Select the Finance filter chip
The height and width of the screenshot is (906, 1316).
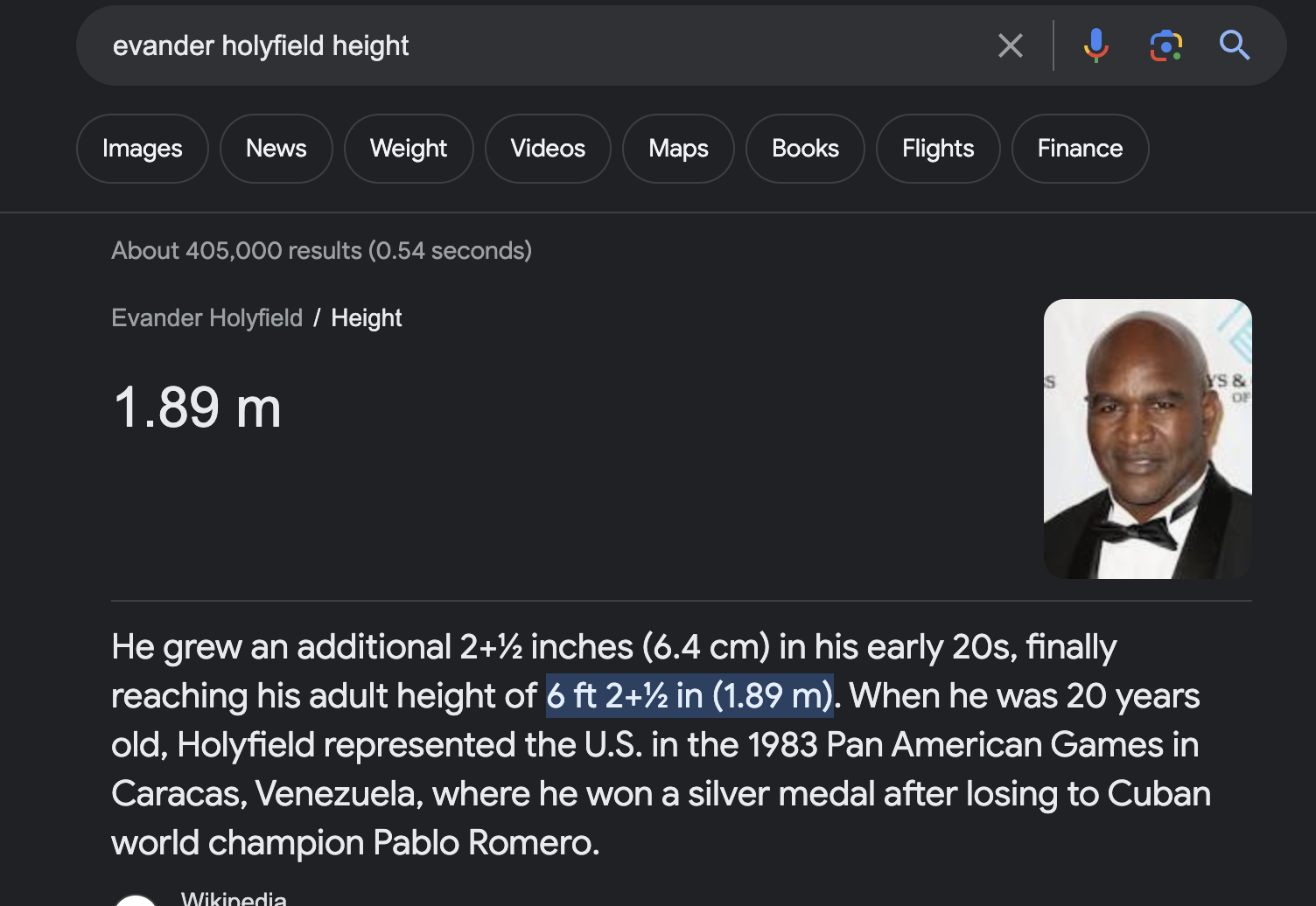pyautogui.click(x=1080, y=149)
